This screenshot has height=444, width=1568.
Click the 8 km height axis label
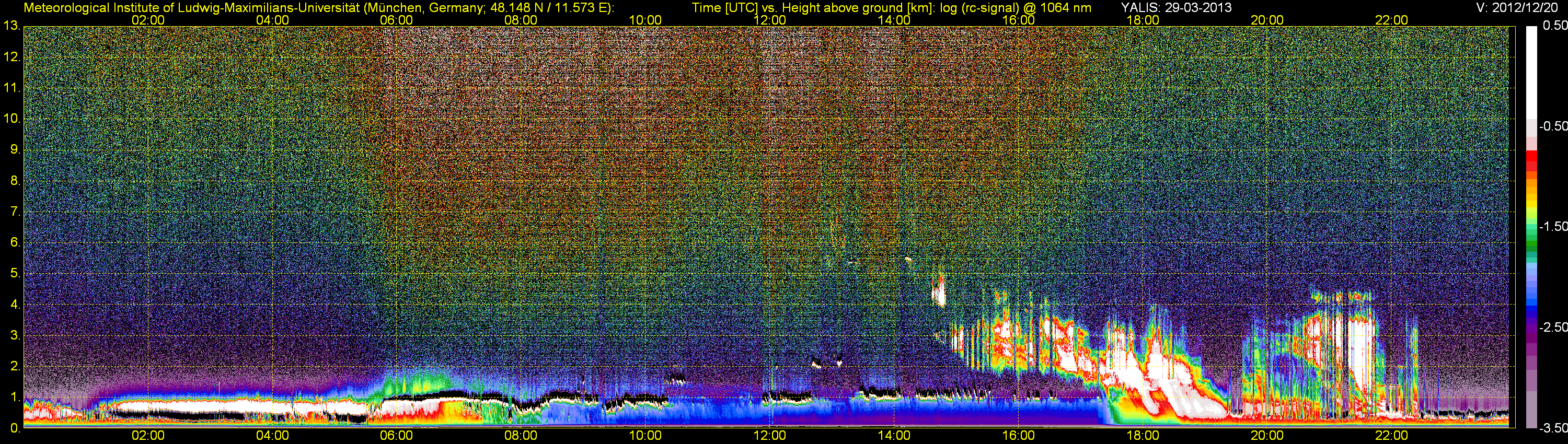pyautogui.click(x=15, y=181)
